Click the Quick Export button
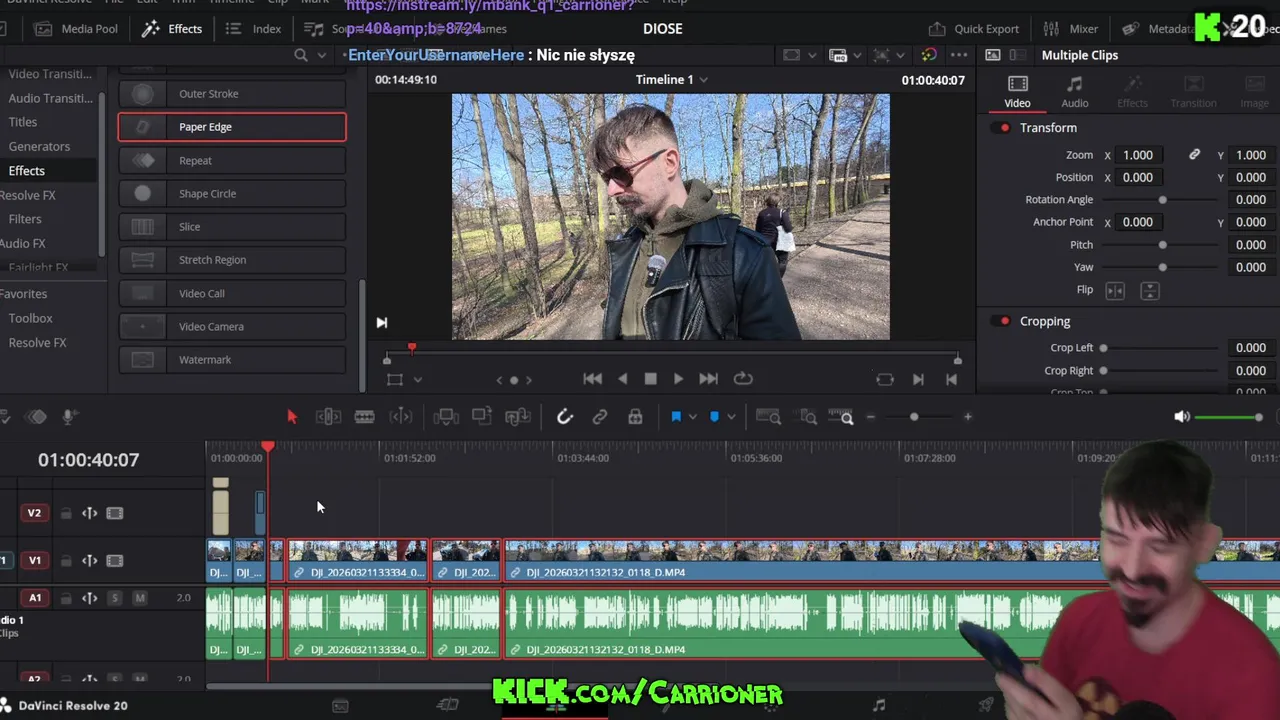This screenshot has width=1280, height=720. (974, 29)
